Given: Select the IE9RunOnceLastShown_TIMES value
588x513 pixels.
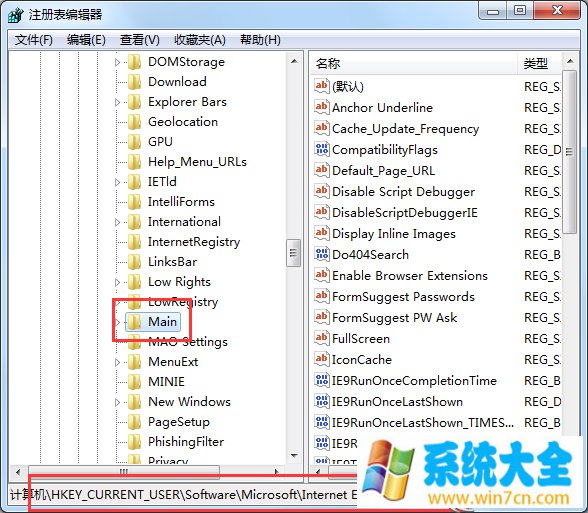Looking at the screenshot, I should click(x=423, y=423).
